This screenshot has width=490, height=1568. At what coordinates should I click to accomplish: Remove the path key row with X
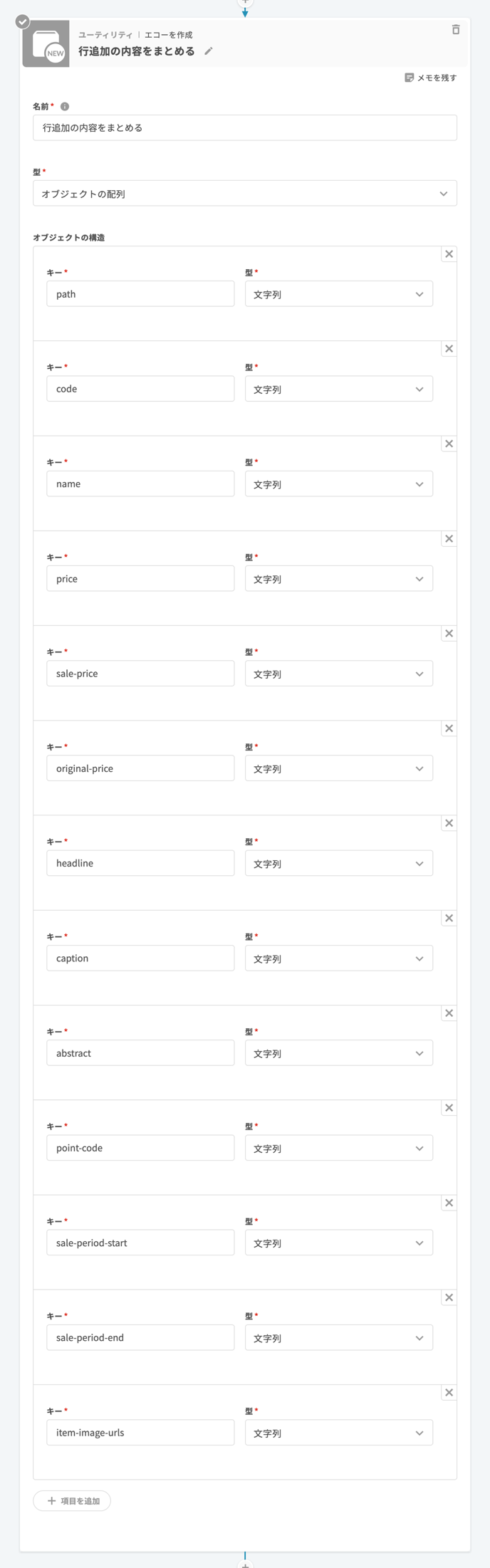point(449,254)
